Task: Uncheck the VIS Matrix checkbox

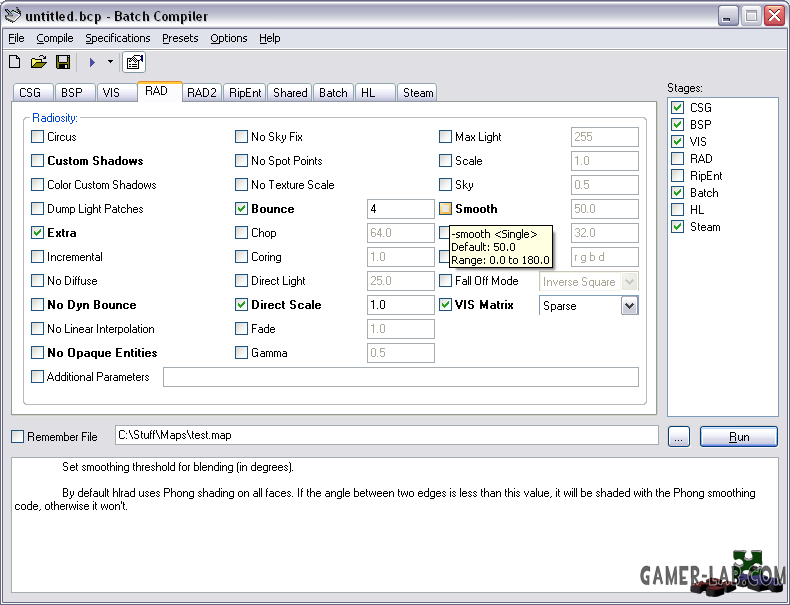Action: 445,305
